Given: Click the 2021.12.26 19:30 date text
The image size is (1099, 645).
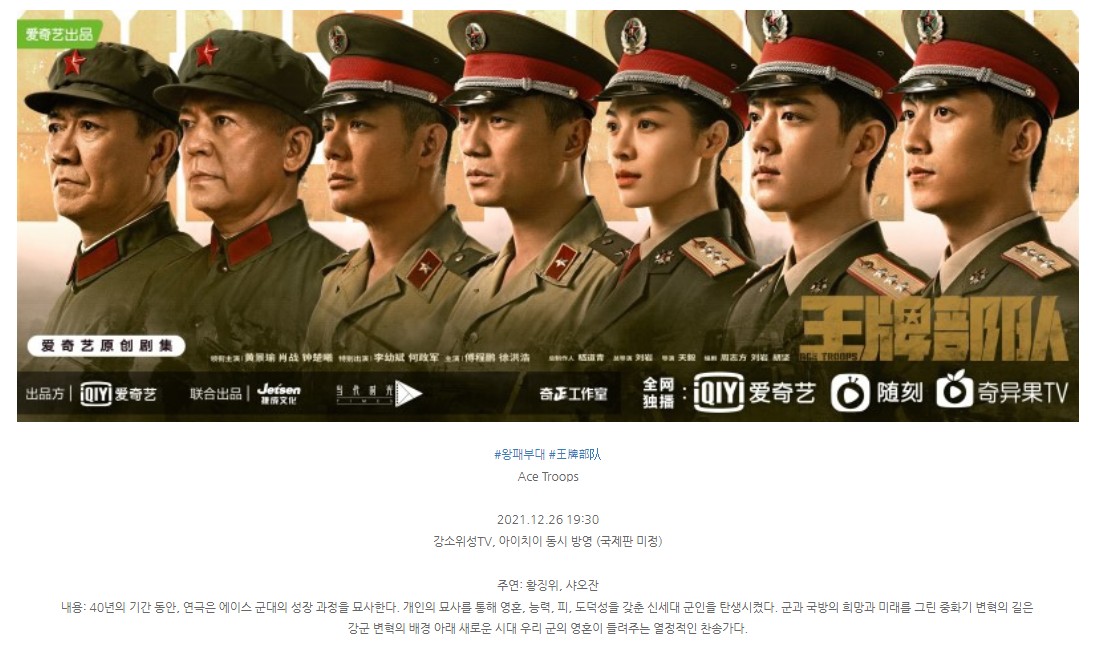Looking at the screenshot, I should click(x=548, y=520).
